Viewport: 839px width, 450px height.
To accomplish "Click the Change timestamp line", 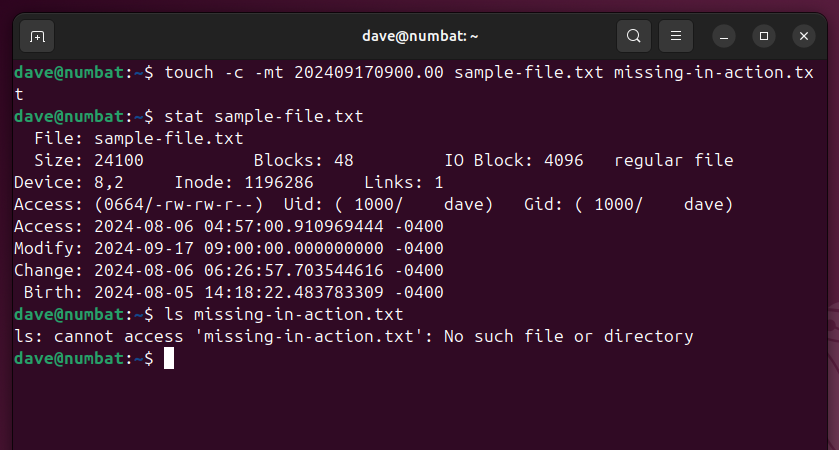I will (x=228, y=270).
